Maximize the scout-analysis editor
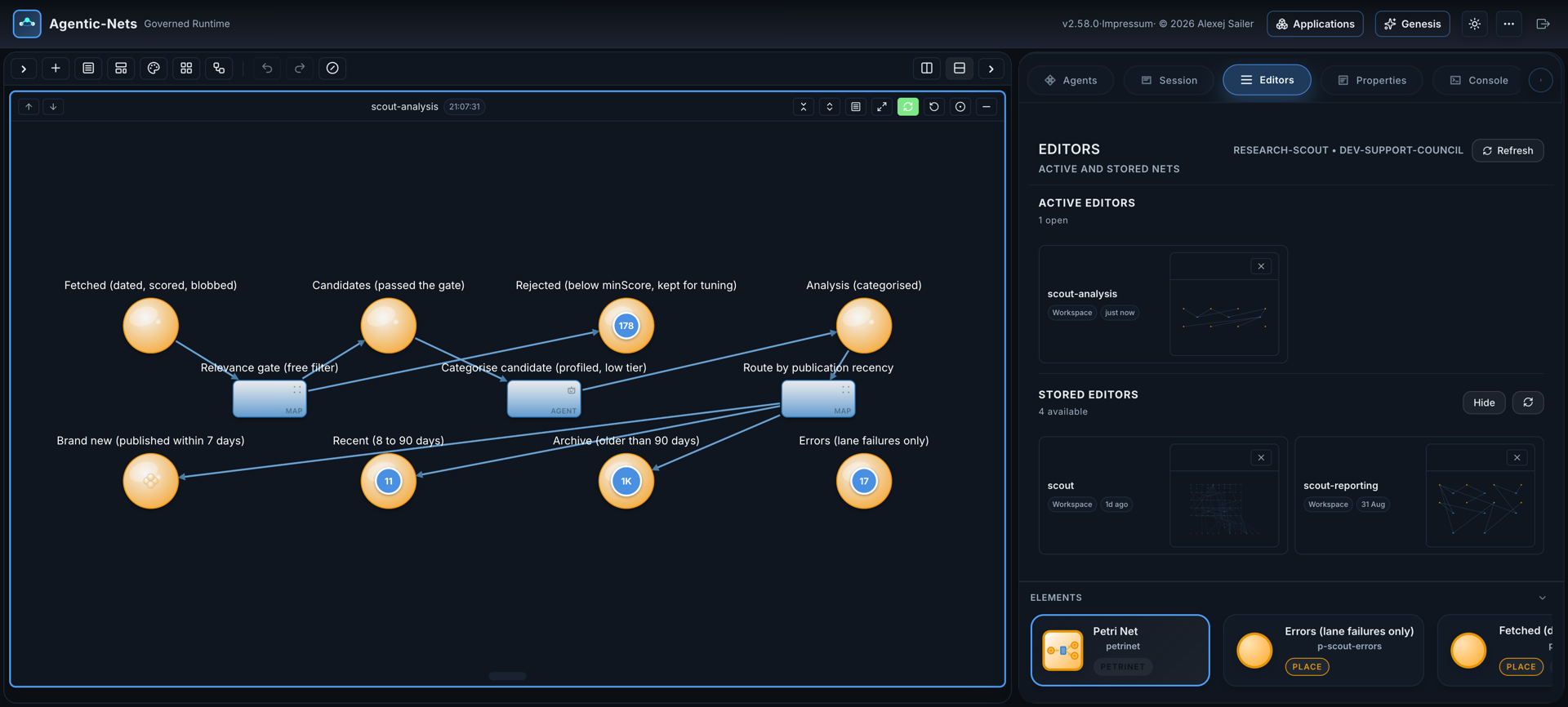Image resolution: width=1568 pixels, height=707 pixels. [x=882, y=107]
